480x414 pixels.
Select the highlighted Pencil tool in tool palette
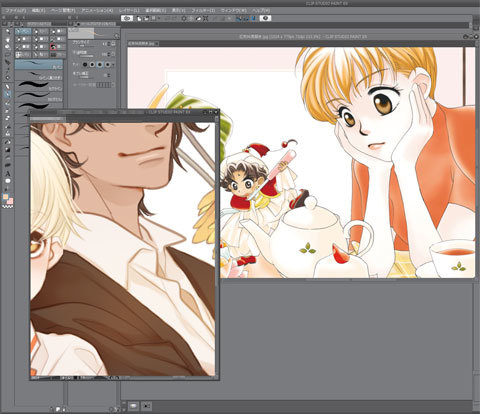8,94
